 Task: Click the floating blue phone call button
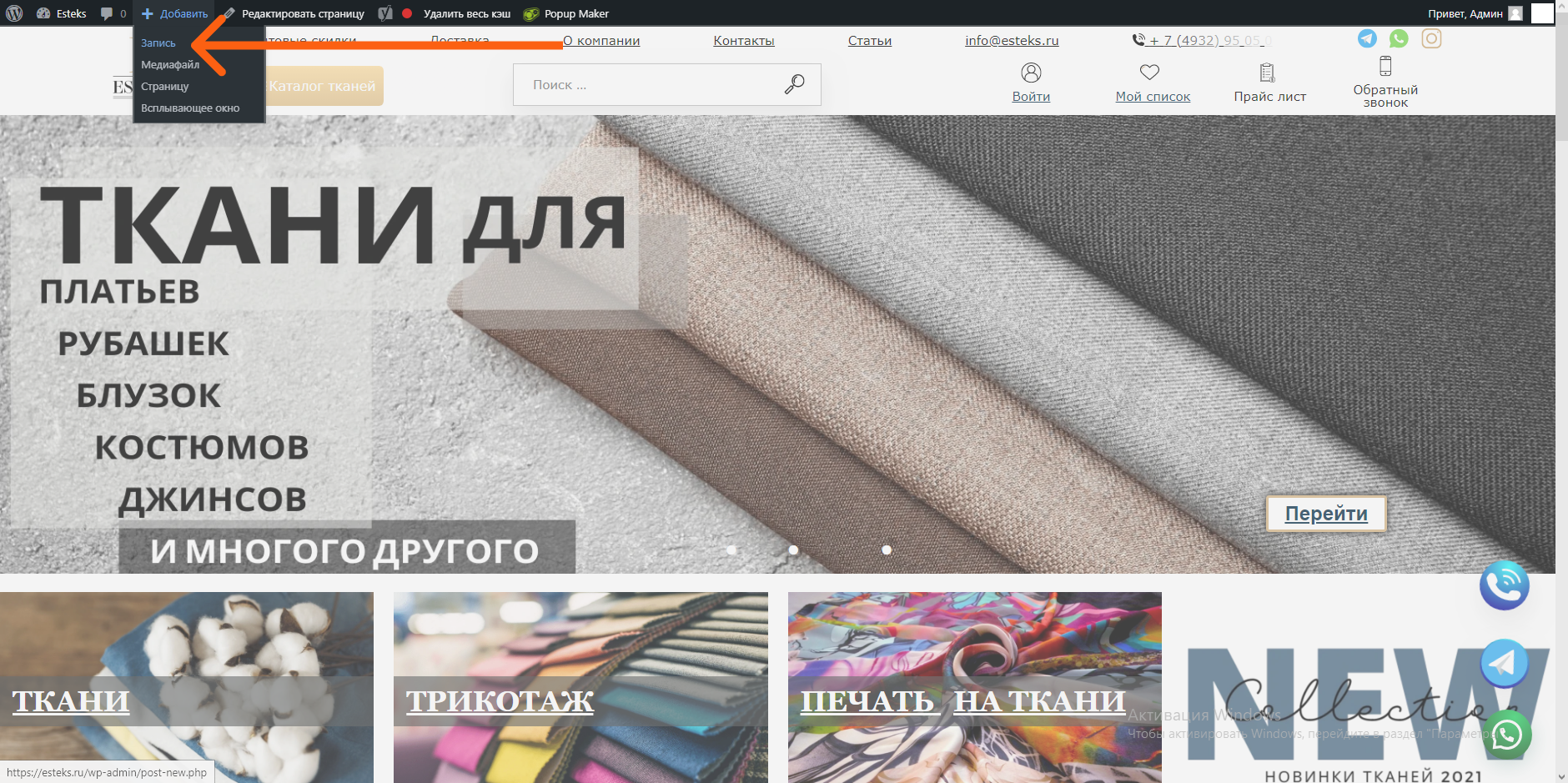tap(1505, 585)
